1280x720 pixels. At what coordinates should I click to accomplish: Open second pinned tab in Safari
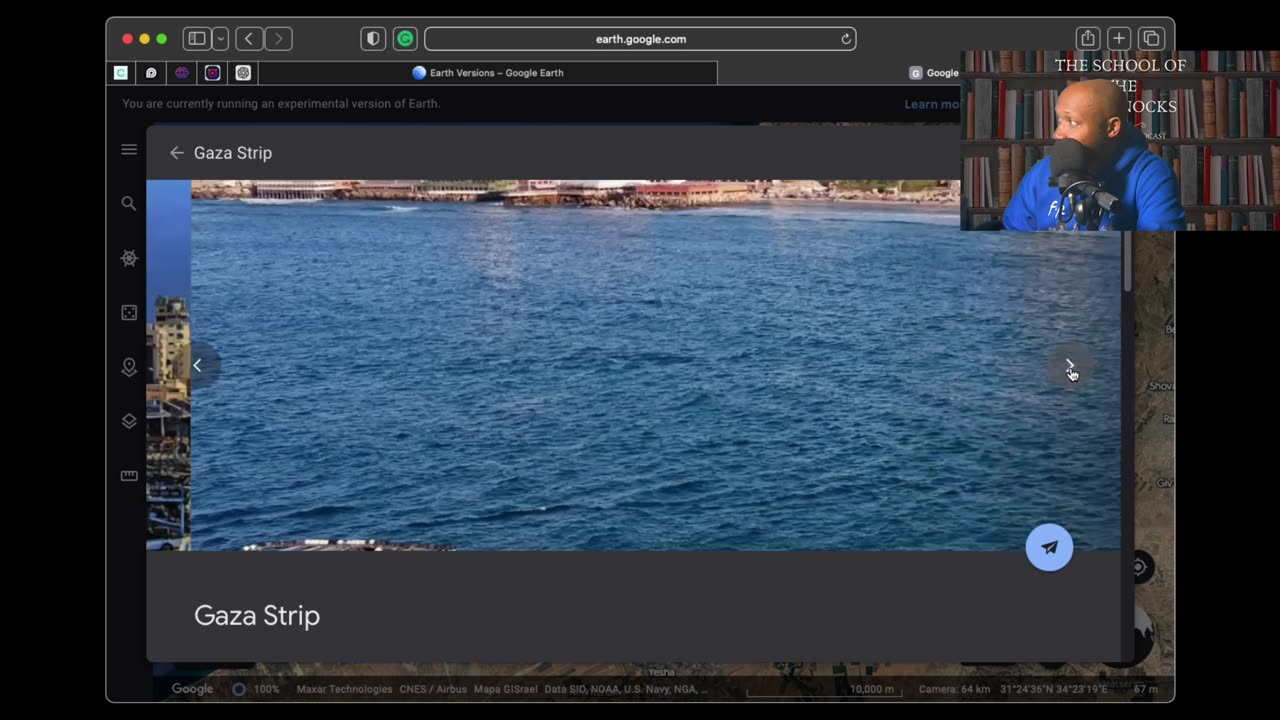[x=151, y=73]
